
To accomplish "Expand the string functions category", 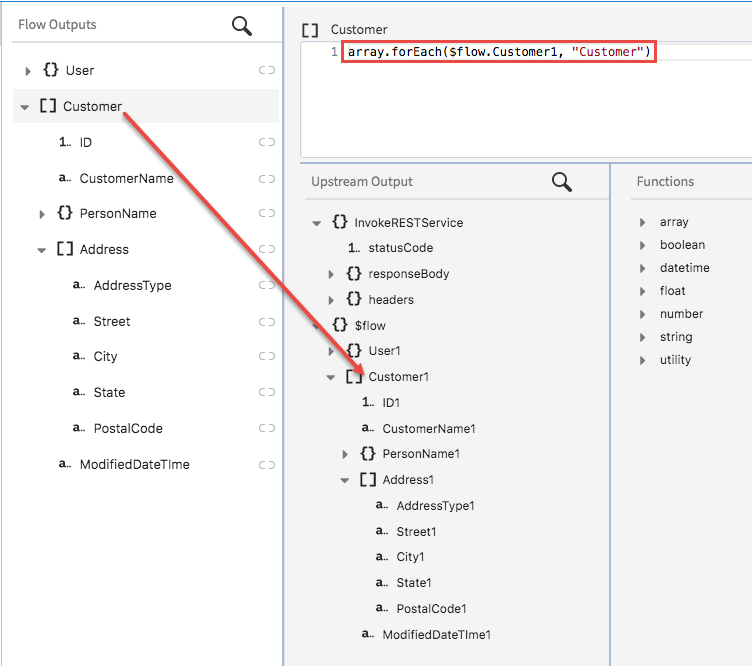I will [x=643, y=337].
